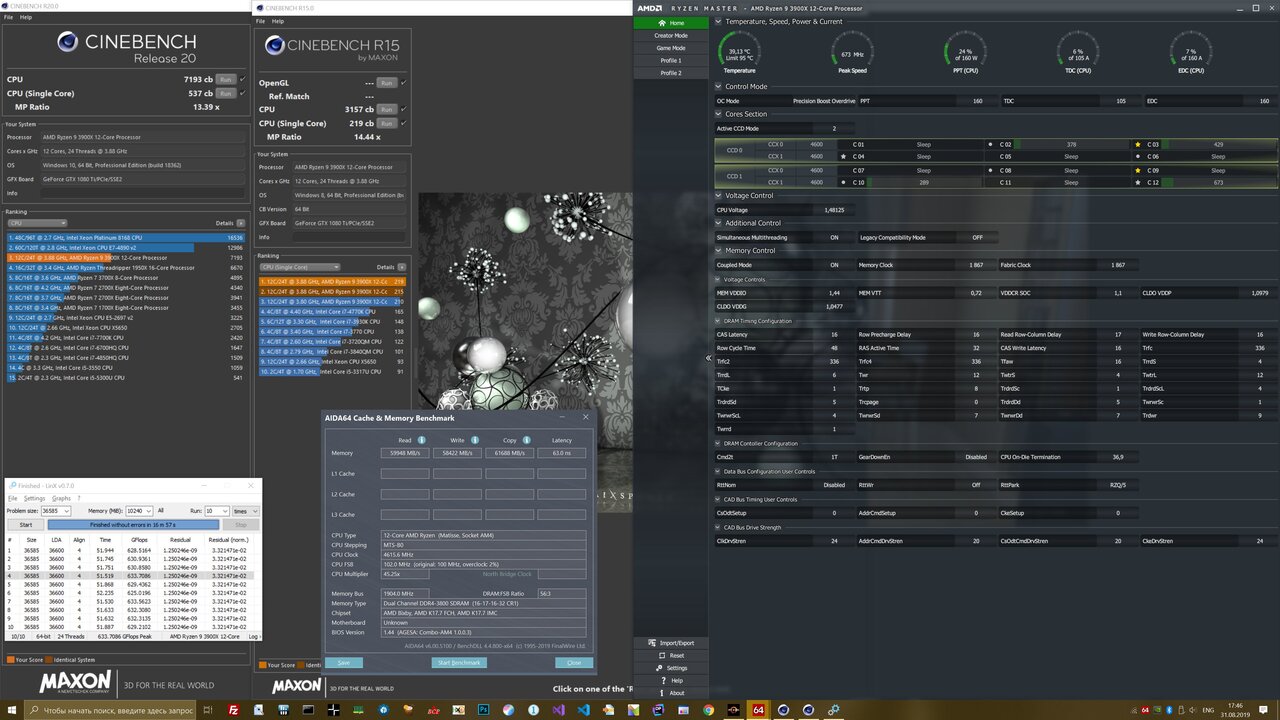
Task: Open the CPU ranking dropdown in Cinebench R20
Action: [x=36, y=223]
